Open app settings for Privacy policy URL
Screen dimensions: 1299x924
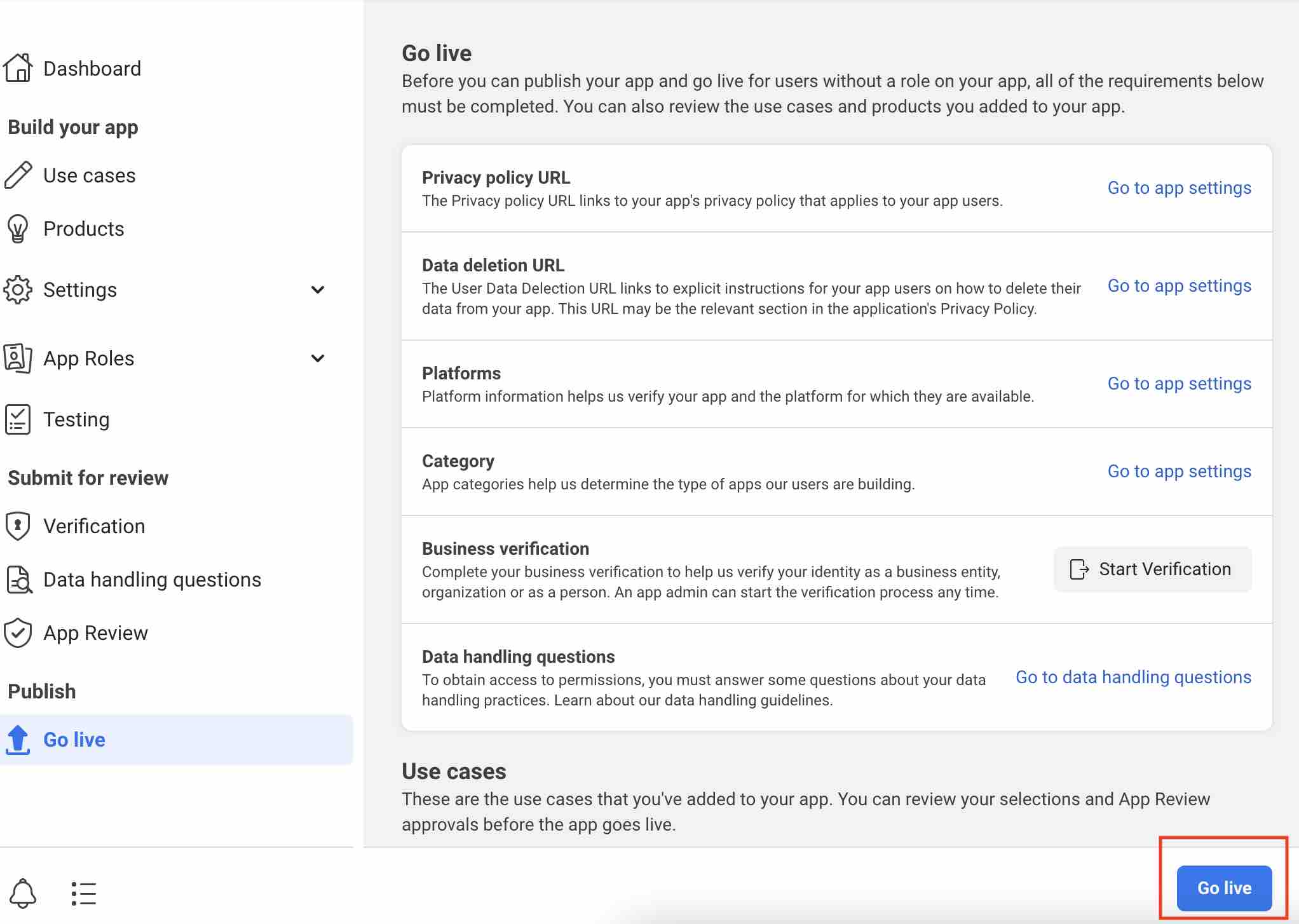coord(1179,188)
